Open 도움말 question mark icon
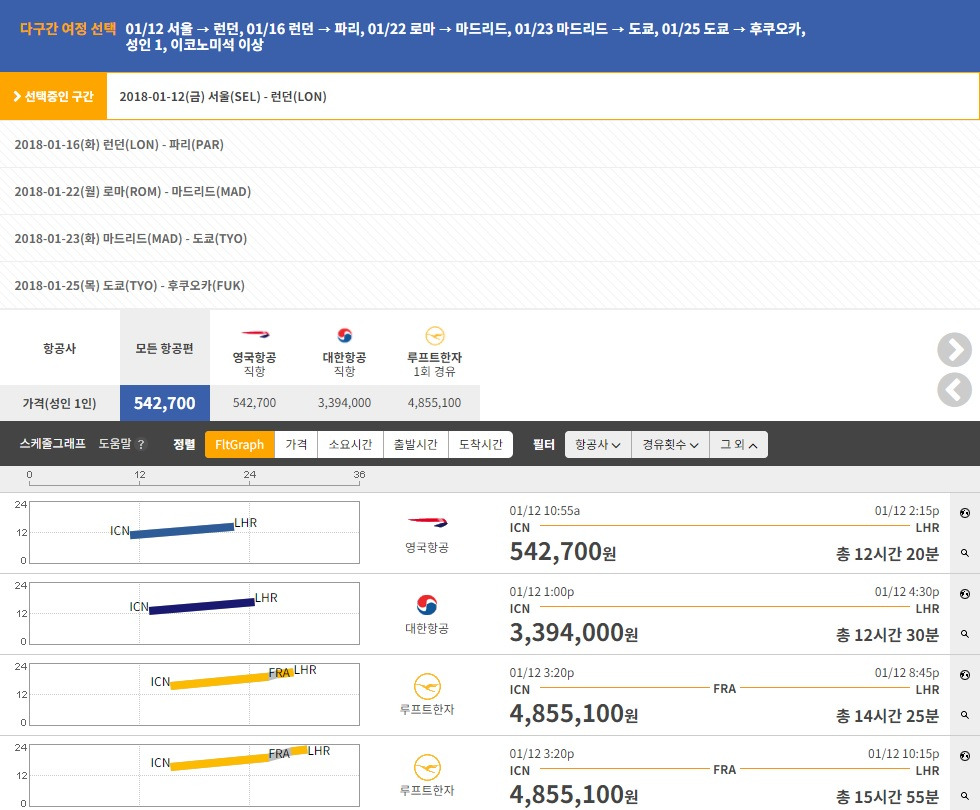980x810 pixels. click(x=141, y=444)
